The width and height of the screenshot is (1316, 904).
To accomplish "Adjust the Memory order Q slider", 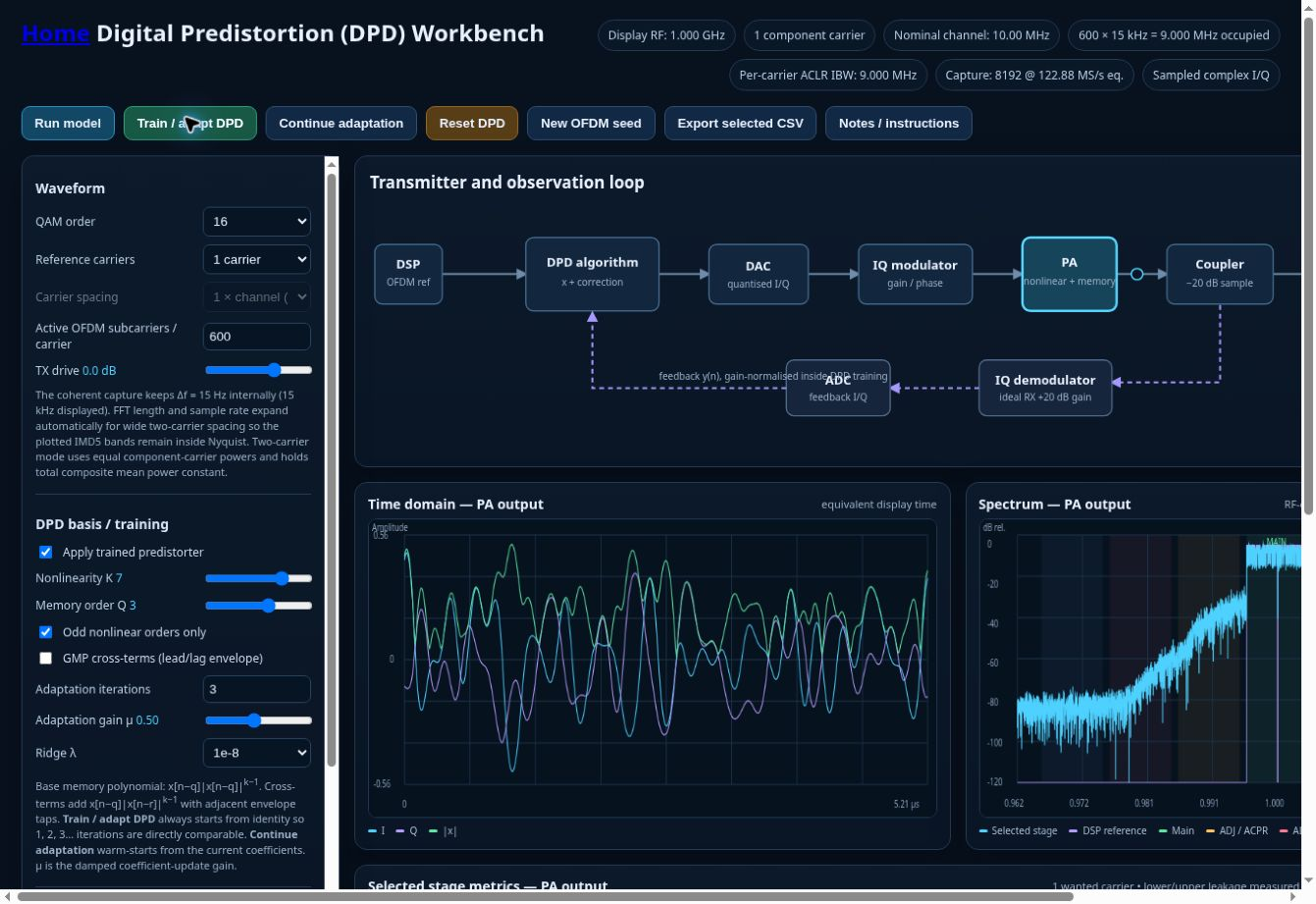I will [x=258, y=606].
